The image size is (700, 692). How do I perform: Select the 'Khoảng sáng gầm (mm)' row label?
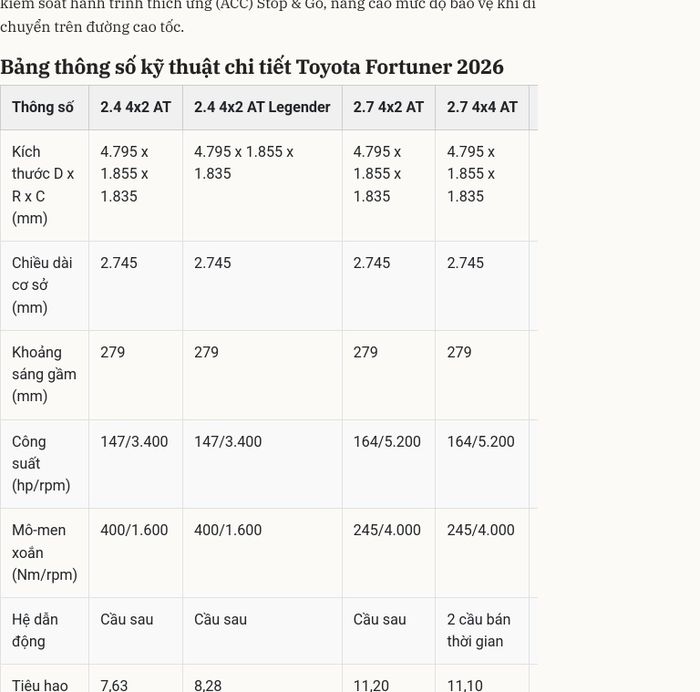(x=44, y=374)
